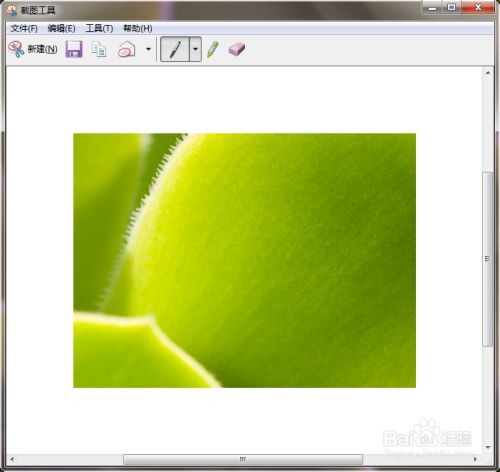Viewport: 500px width, 472px height.
Task: Open the 文件(F) menu
Action: (24, 28)
